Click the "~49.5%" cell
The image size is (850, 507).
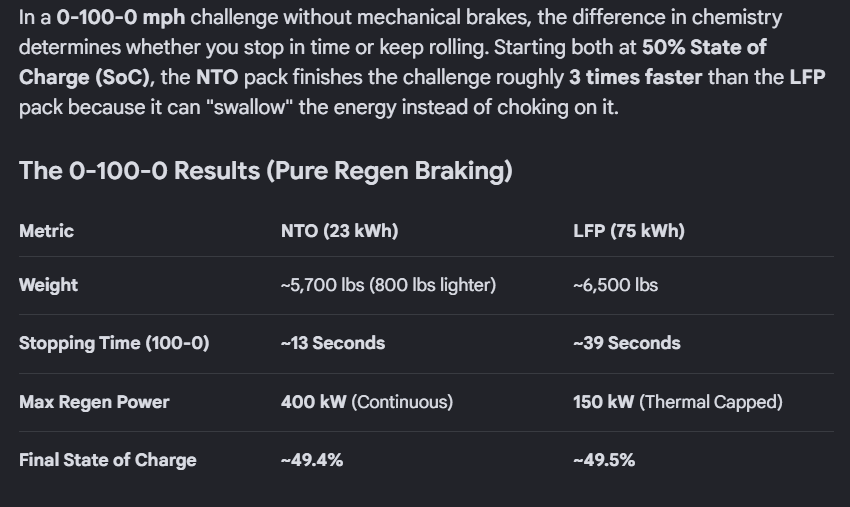603,460
